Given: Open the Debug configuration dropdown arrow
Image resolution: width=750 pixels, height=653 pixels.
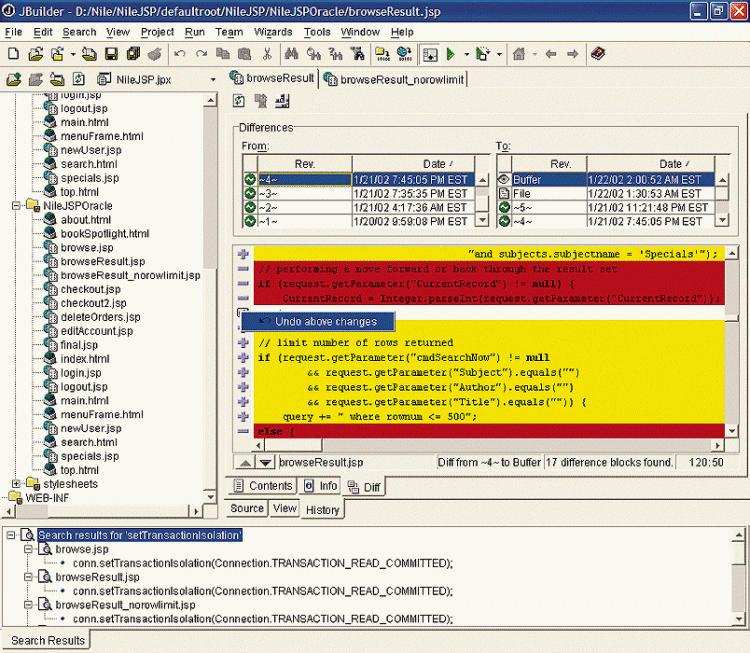Looking at the screenshot, I should coord(499,55).
